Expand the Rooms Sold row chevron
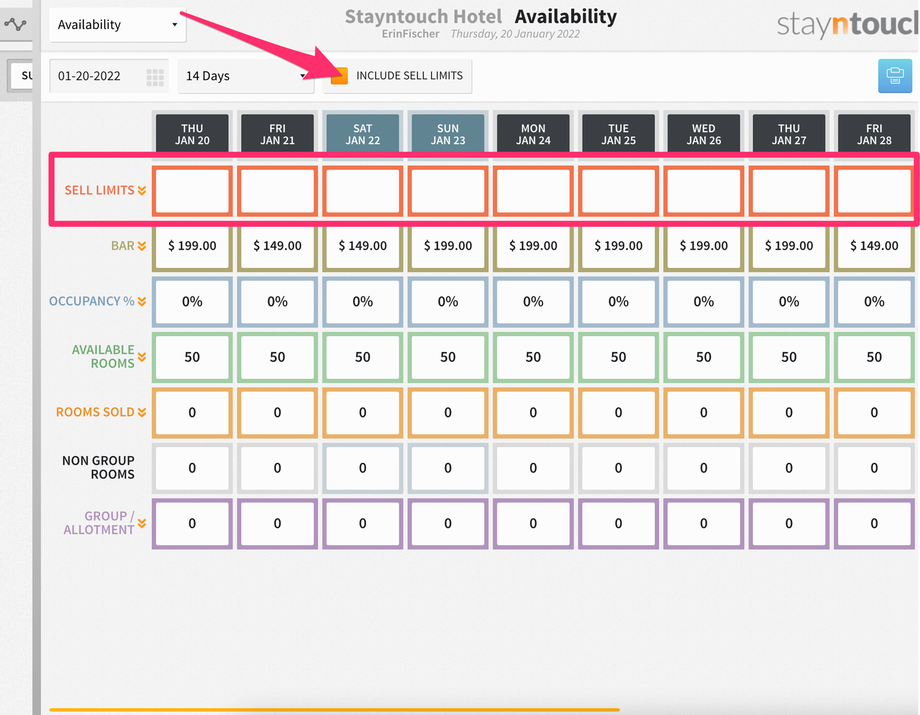Image resolution: width=920 pixels, height=715 pixels. click(x=142, y=412)
